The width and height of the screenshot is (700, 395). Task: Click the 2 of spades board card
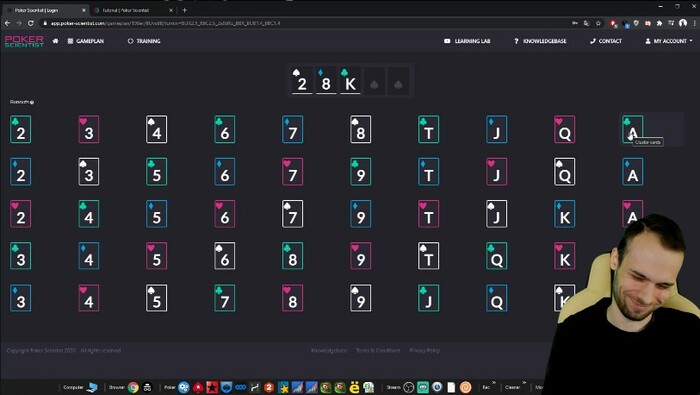pyautogui.click(x=302, y=81)
